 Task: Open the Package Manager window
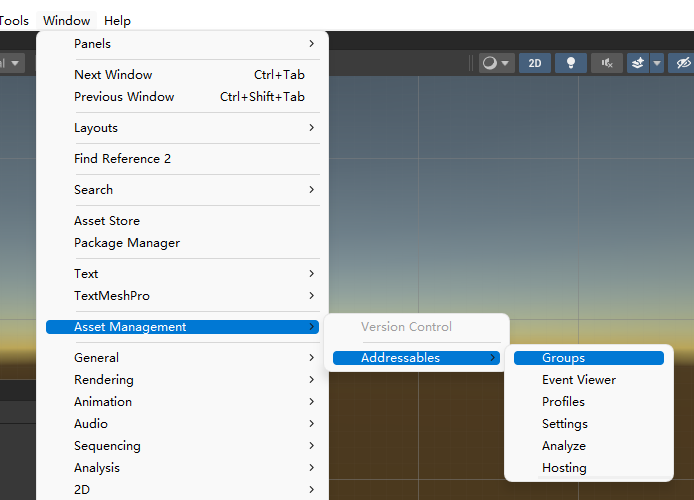coord(182,243)
